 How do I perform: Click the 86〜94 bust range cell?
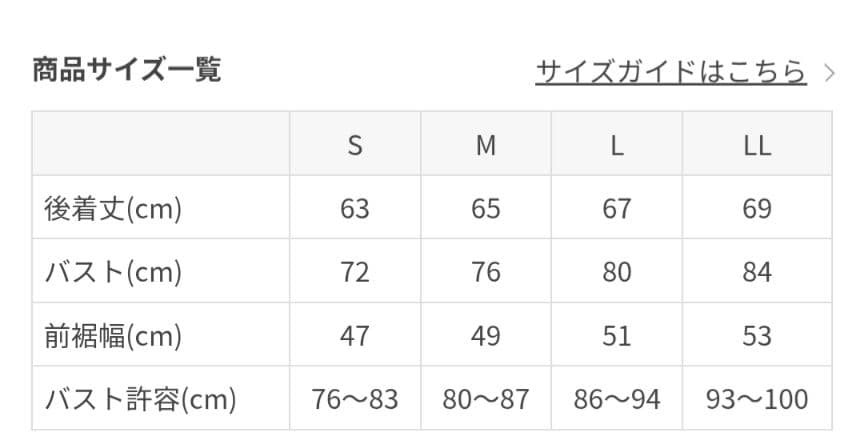click(x=617, y=399)
